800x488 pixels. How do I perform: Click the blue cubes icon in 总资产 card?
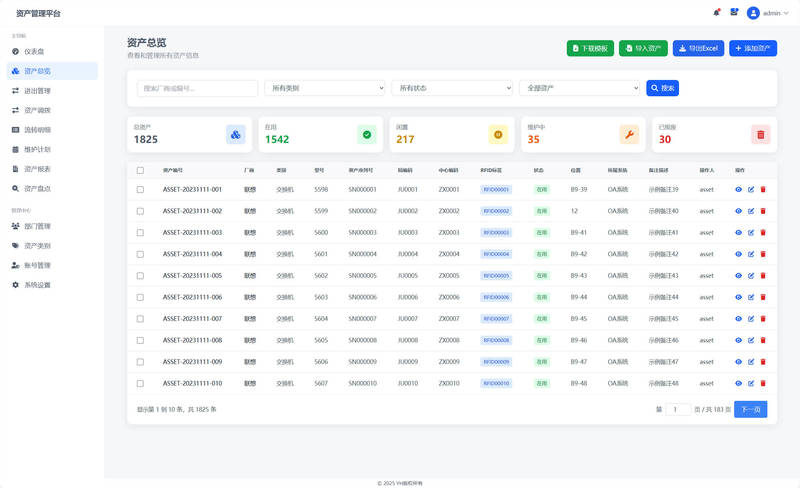click(x=235, y=134)
